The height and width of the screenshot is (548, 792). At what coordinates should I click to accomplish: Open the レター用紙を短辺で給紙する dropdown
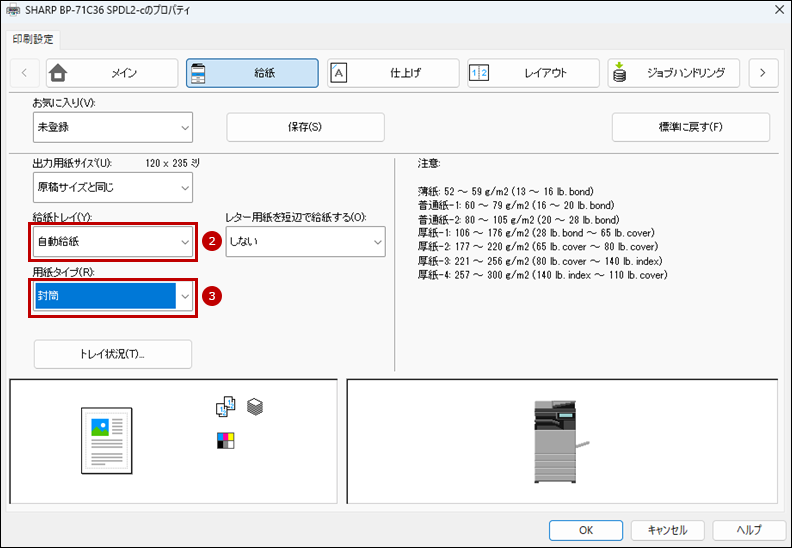pyautogui.click(x=305, y=241)
